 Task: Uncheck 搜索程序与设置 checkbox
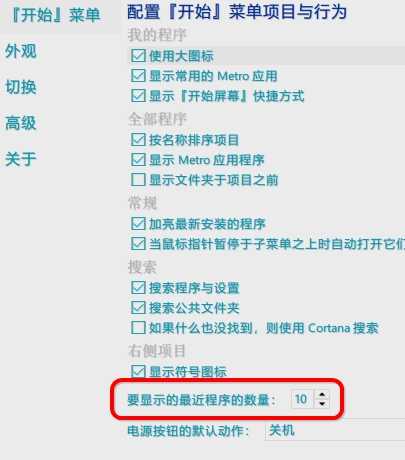pyautogui.click(x=138, y=288)
